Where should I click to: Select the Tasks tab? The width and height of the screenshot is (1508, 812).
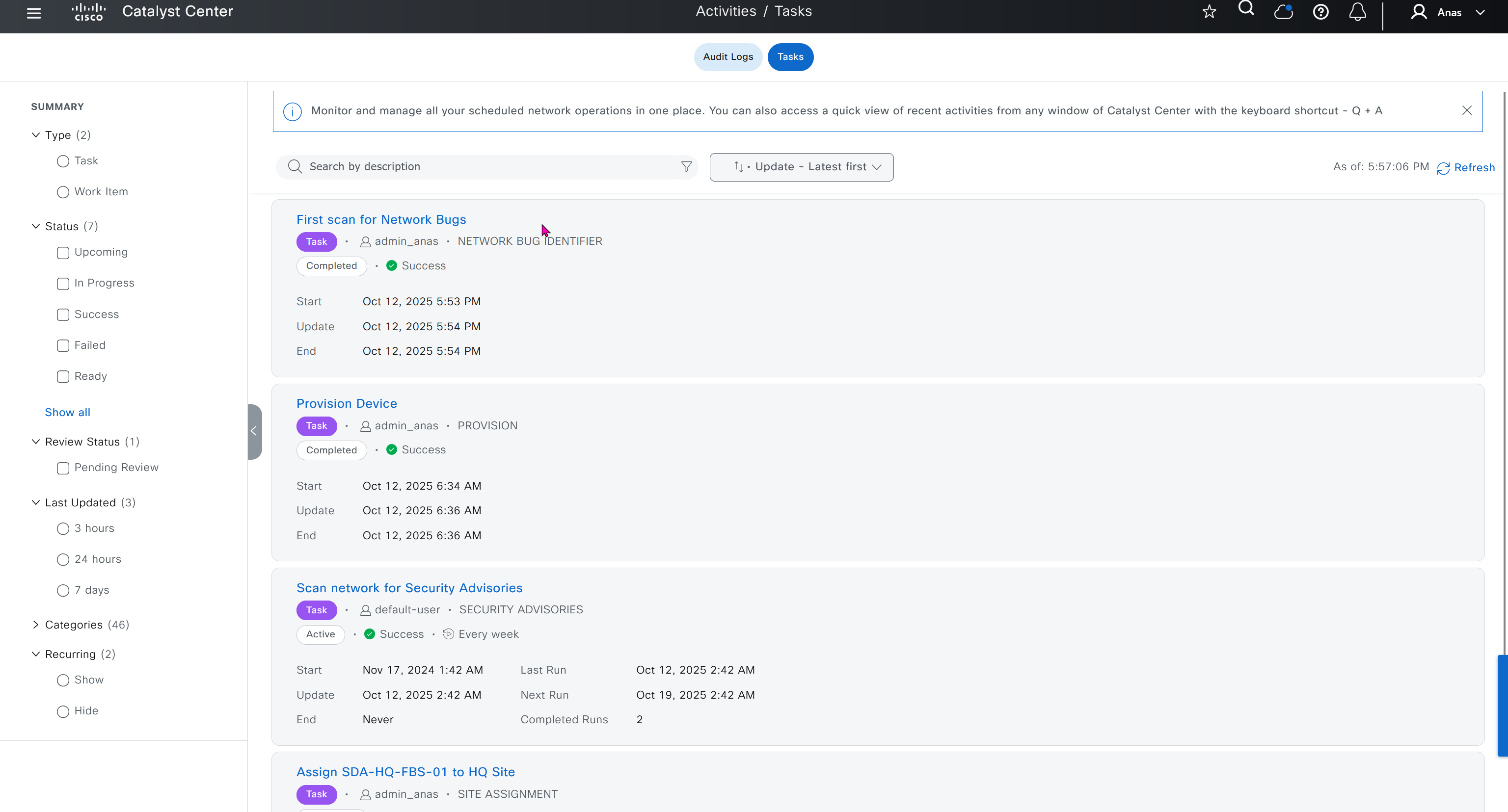(x=790, y=57)
